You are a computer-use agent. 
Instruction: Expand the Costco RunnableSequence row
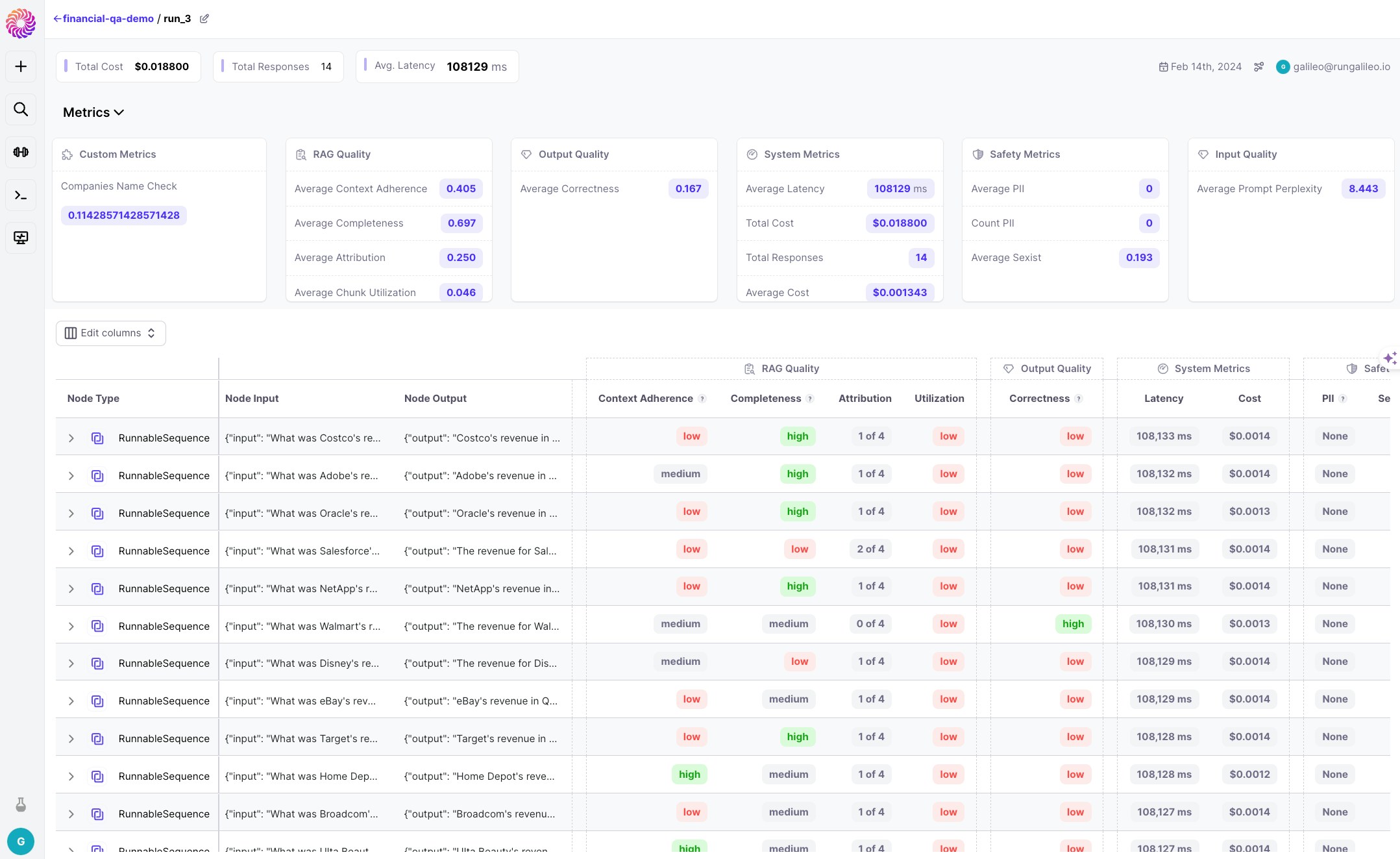point(71,438)
